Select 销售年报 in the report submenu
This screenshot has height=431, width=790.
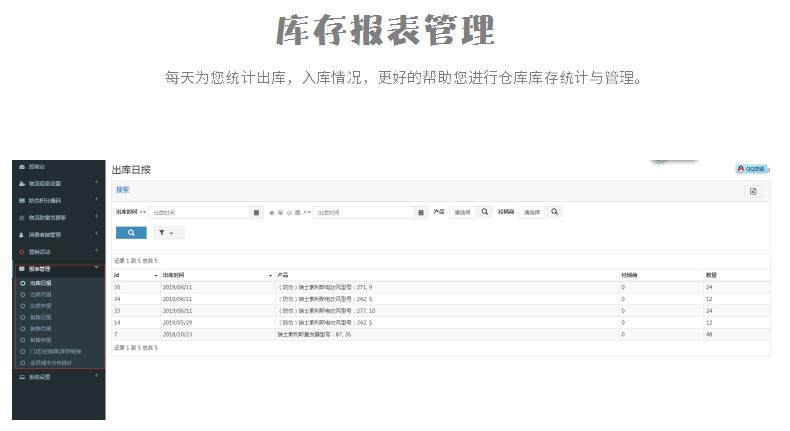40,340
